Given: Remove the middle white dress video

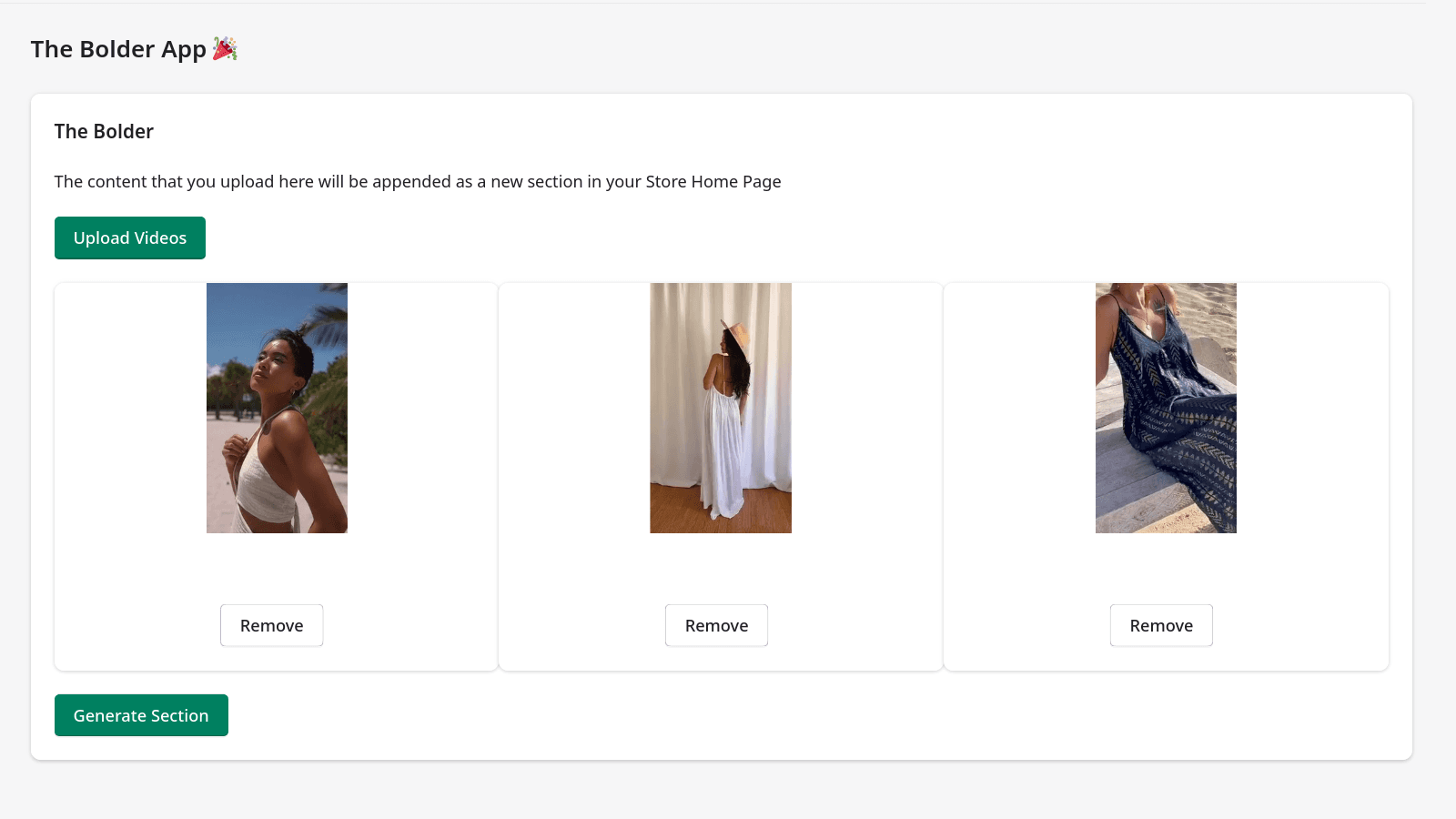Looking at the screenshot, I should pos(716,625).
